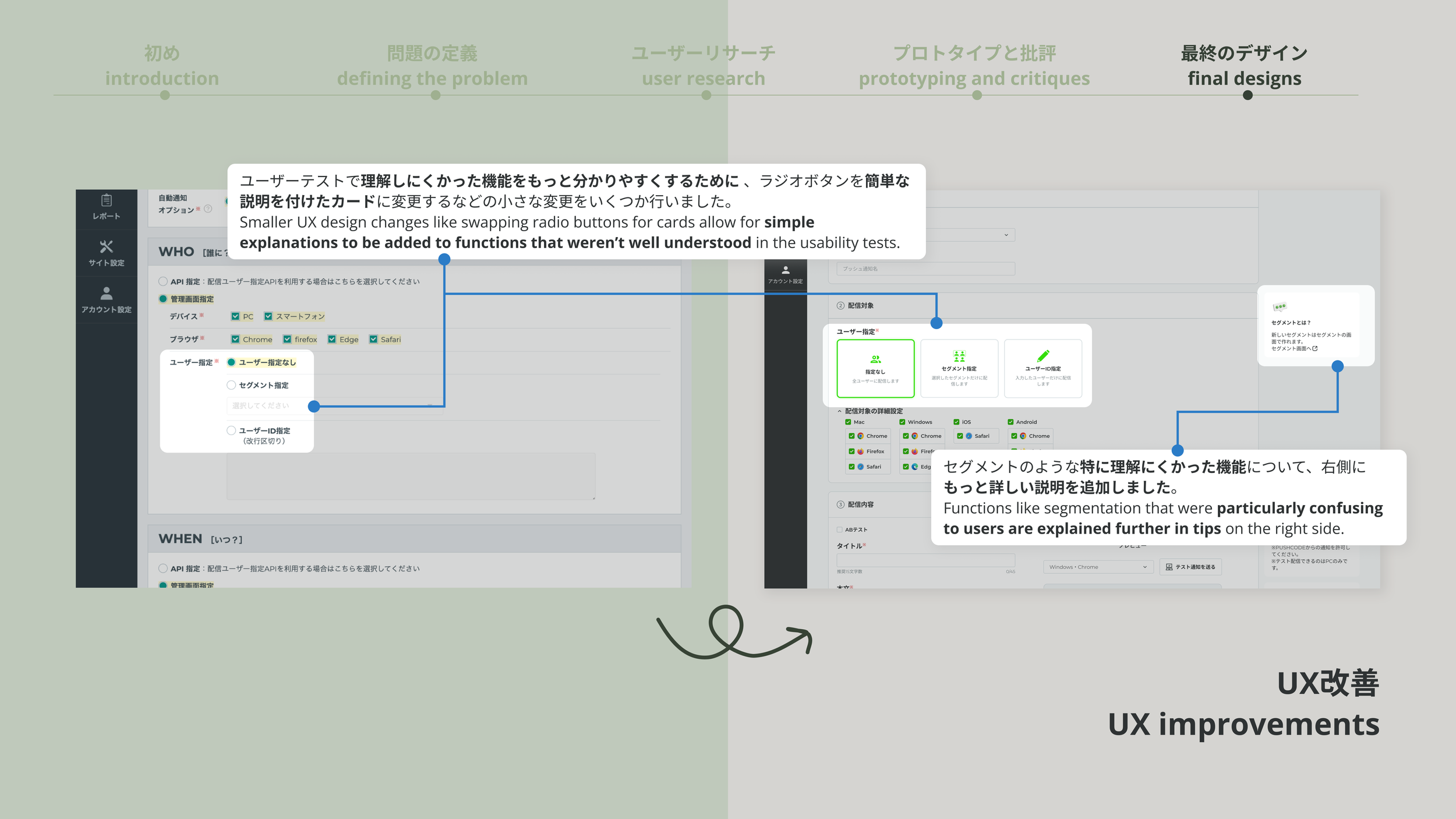Select the セグメント指定 radio button
This screenshot has width=1456, height=819.
231,385
